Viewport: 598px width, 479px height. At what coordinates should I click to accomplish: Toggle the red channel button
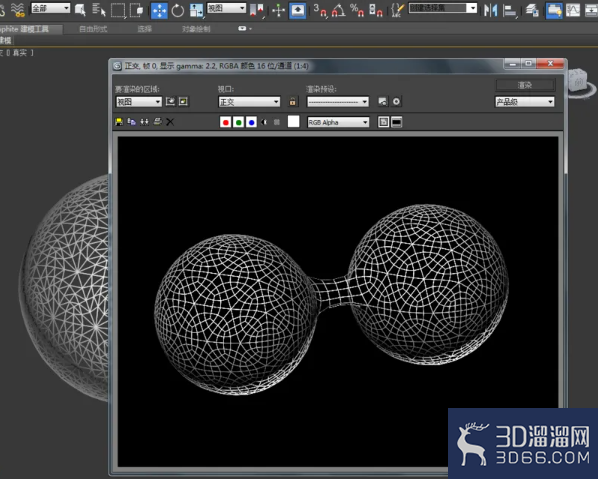pos(225,122)
